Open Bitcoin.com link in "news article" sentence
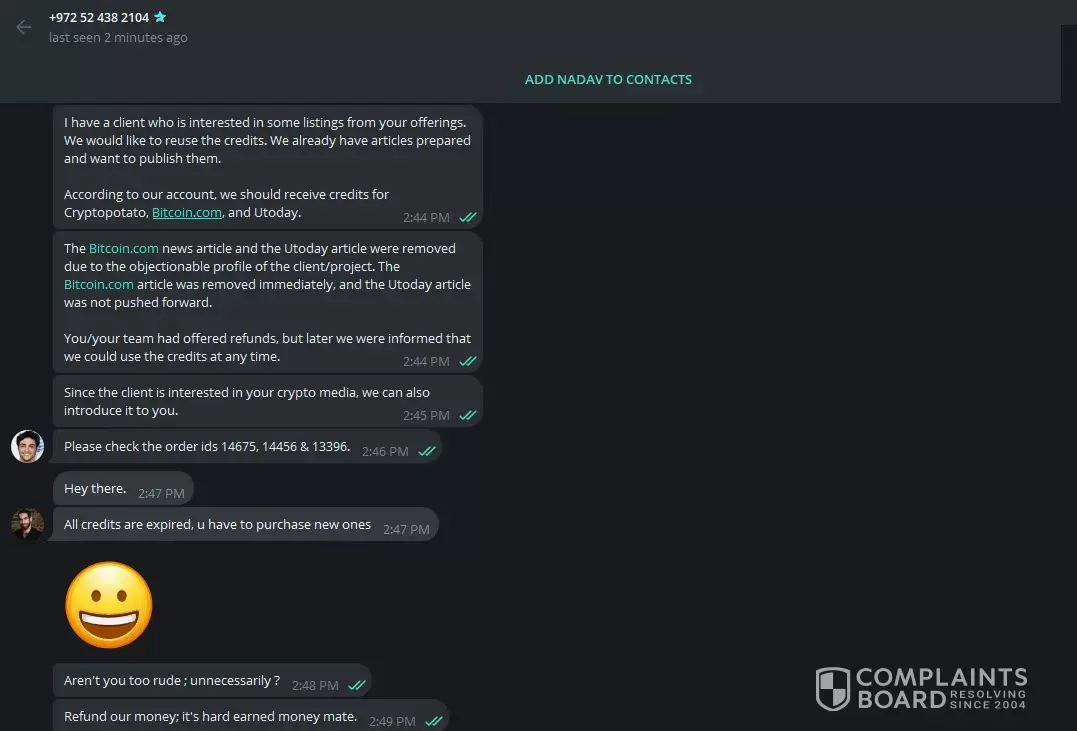The width and height of the screenshot is (1077, 731). (x=123, y=248)
